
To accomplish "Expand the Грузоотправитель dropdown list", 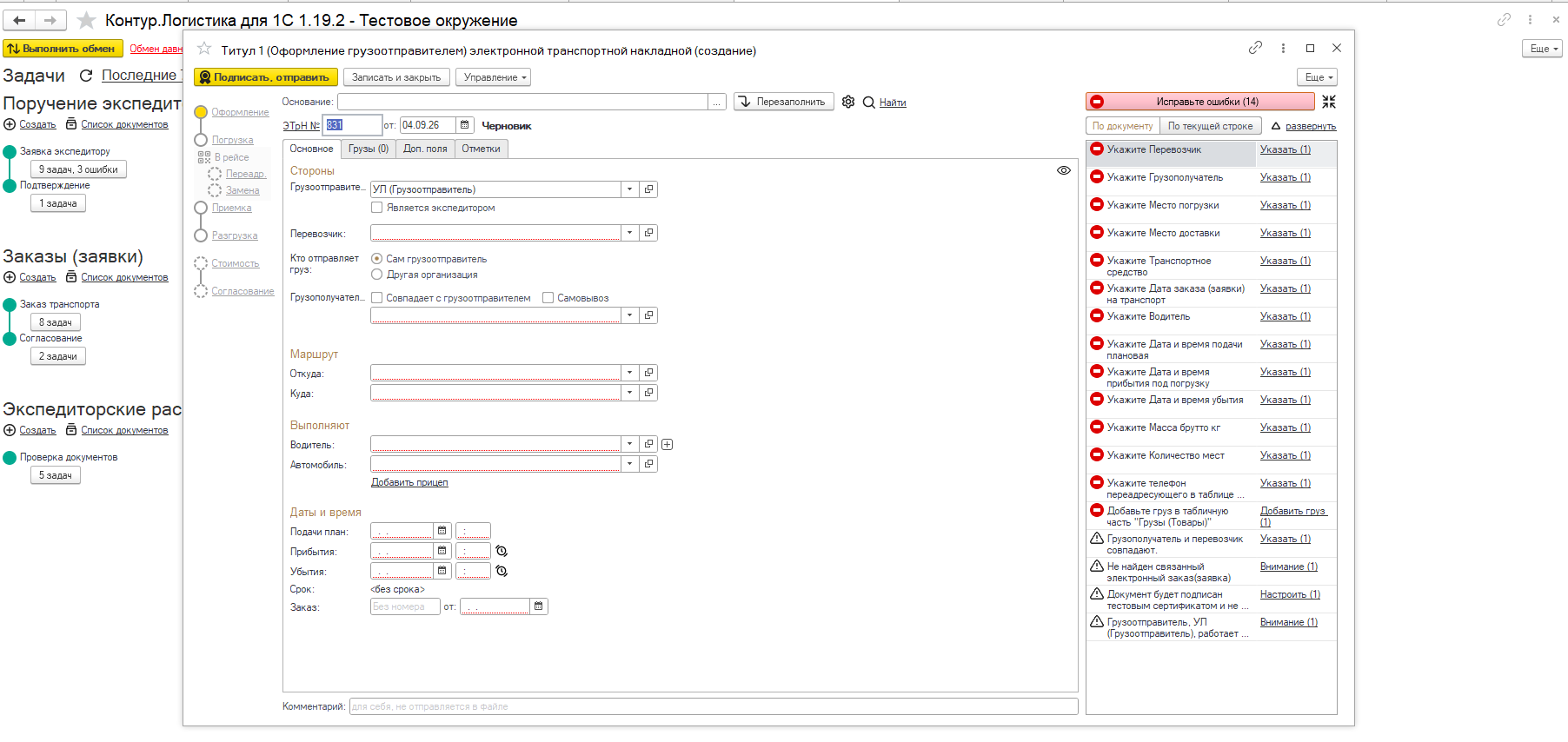I will point(629,189).
